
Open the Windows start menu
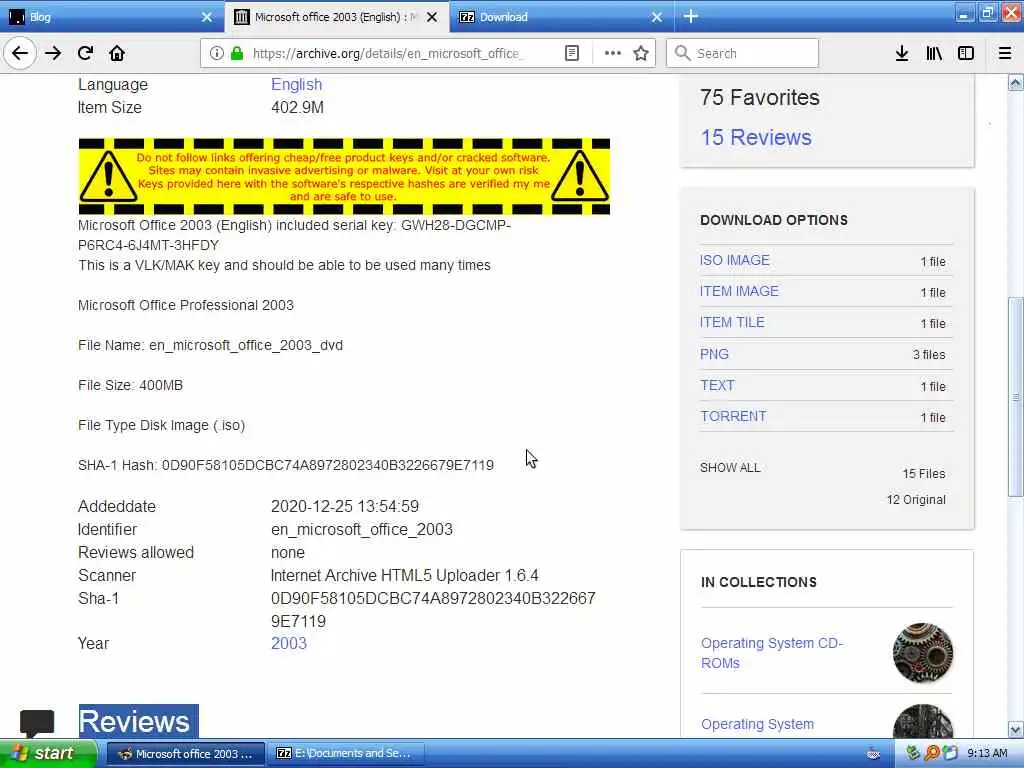[48, 754]
